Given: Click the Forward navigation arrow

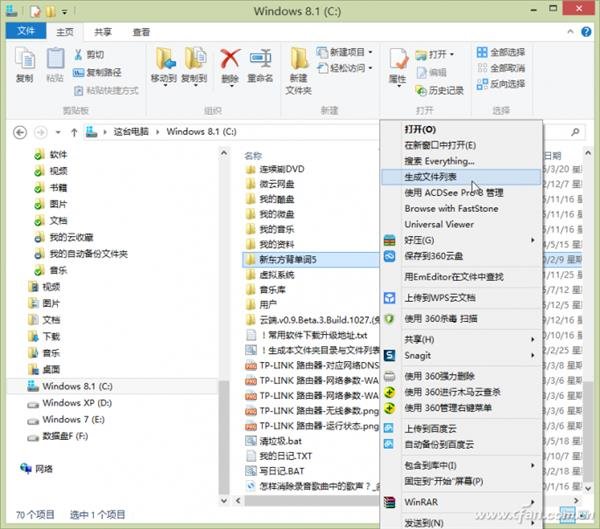Looking at the screenshot, I should pos(41,132).
